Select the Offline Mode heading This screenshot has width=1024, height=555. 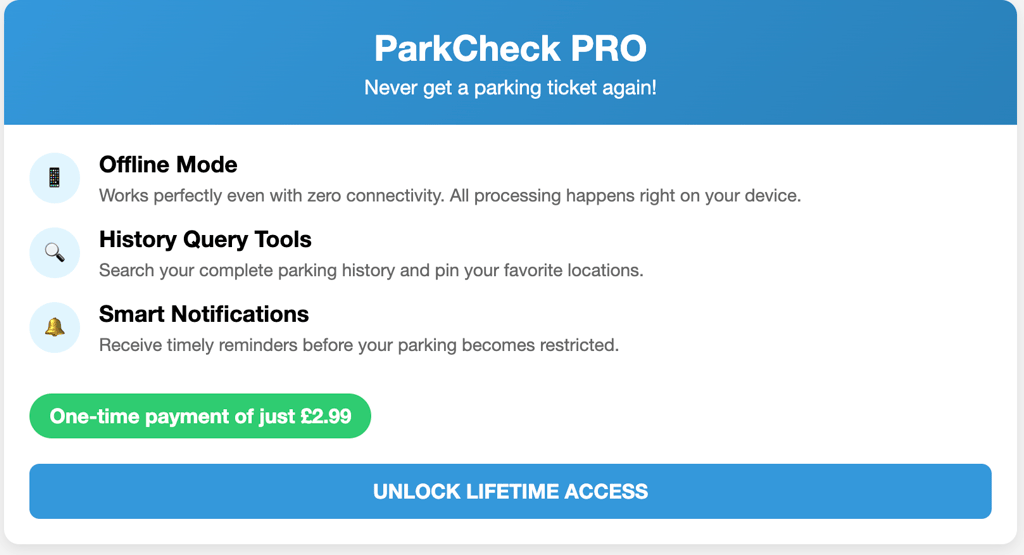168,164
